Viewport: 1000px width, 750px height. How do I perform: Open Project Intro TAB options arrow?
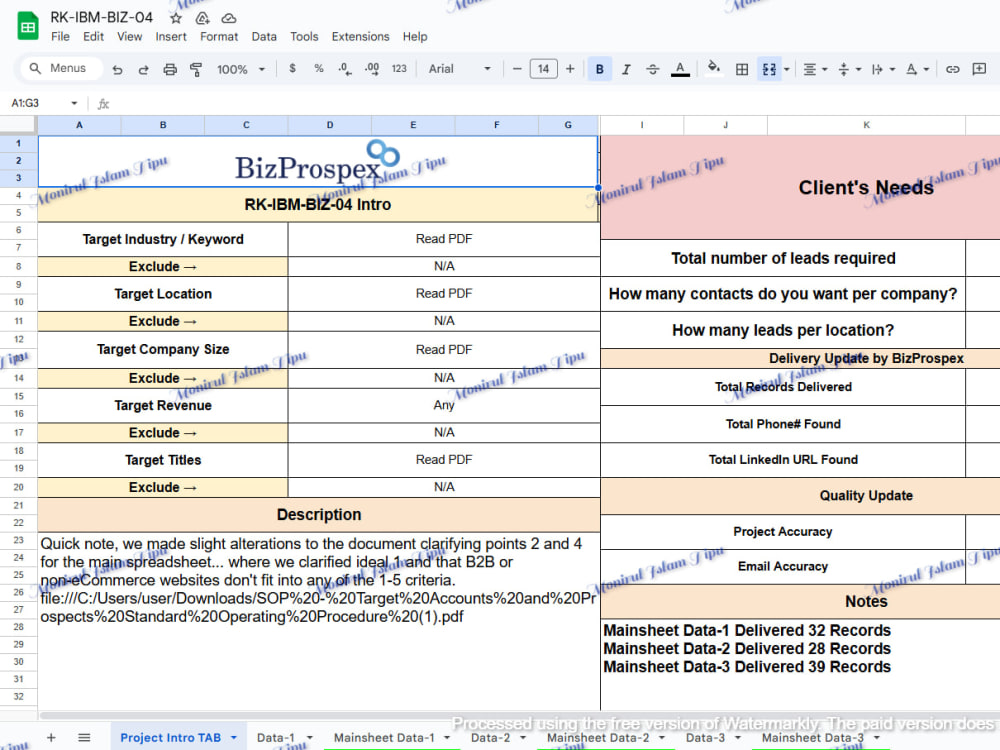[x=233, y=738]
